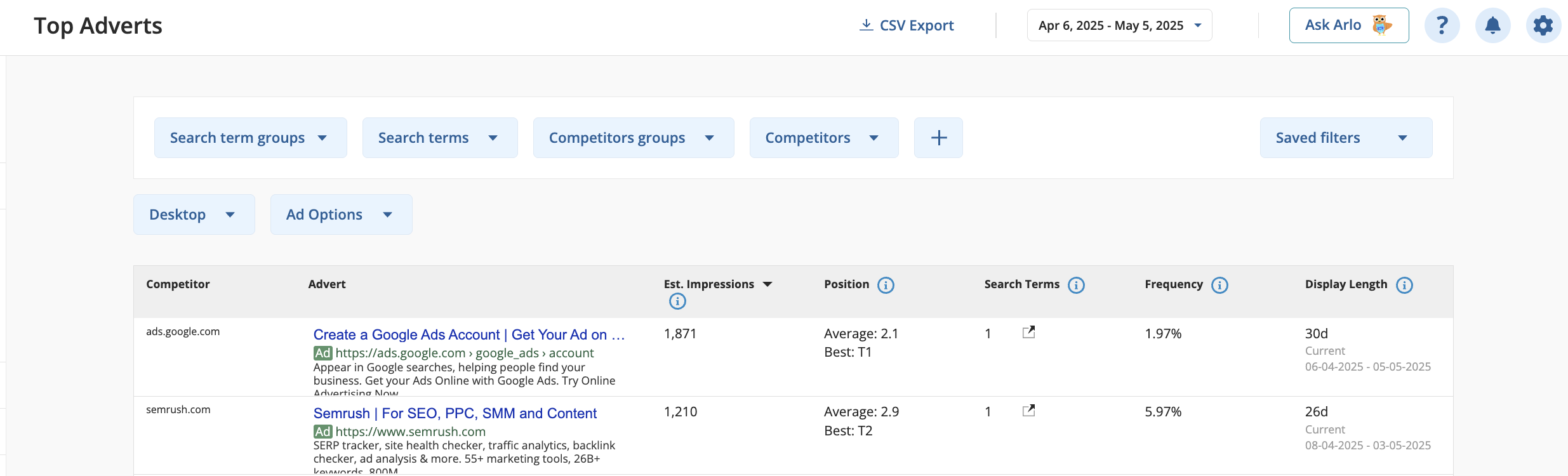Show info for Display Length column
1568x476 pixels.
tap(1404, 285)
